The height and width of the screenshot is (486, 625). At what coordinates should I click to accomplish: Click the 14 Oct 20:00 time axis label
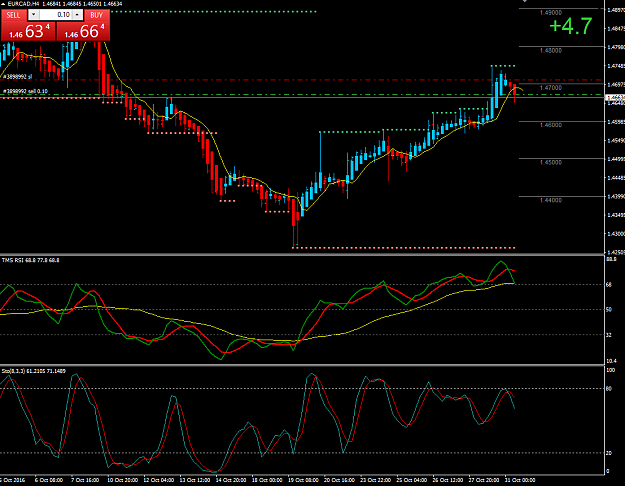click(x=231, y=480)
